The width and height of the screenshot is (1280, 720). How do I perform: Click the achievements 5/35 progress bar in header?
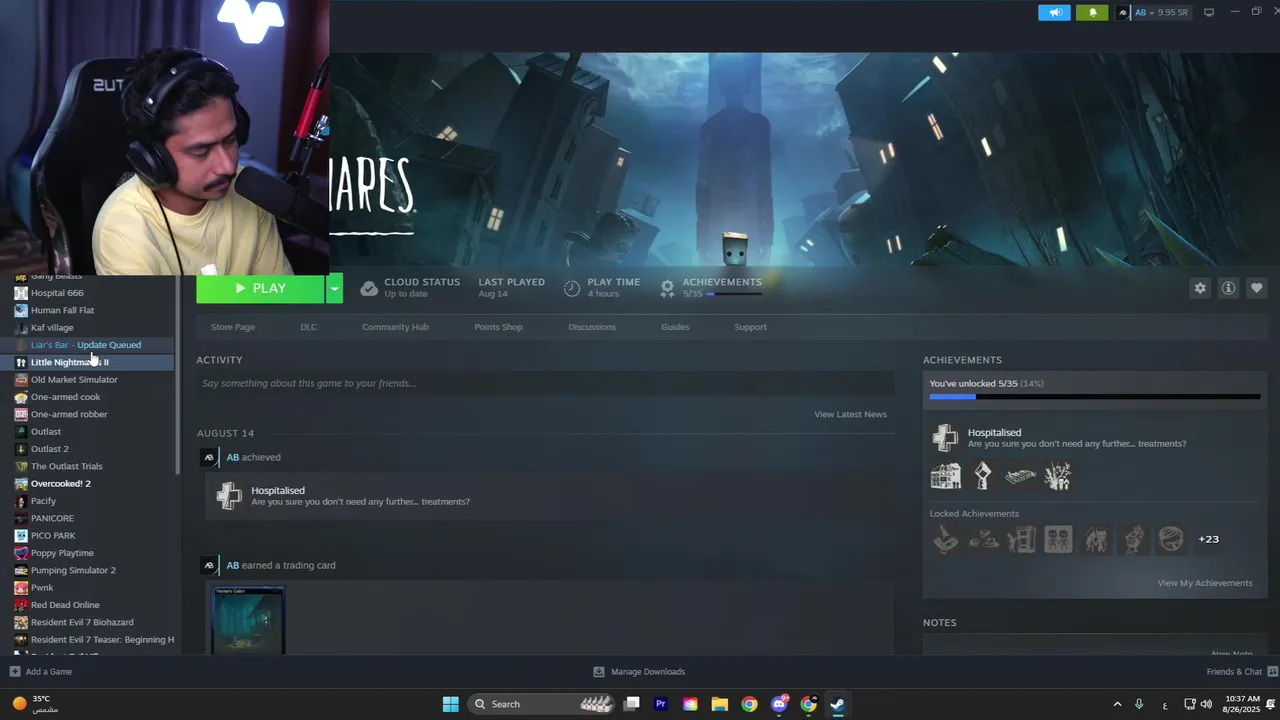pos(735,294)
